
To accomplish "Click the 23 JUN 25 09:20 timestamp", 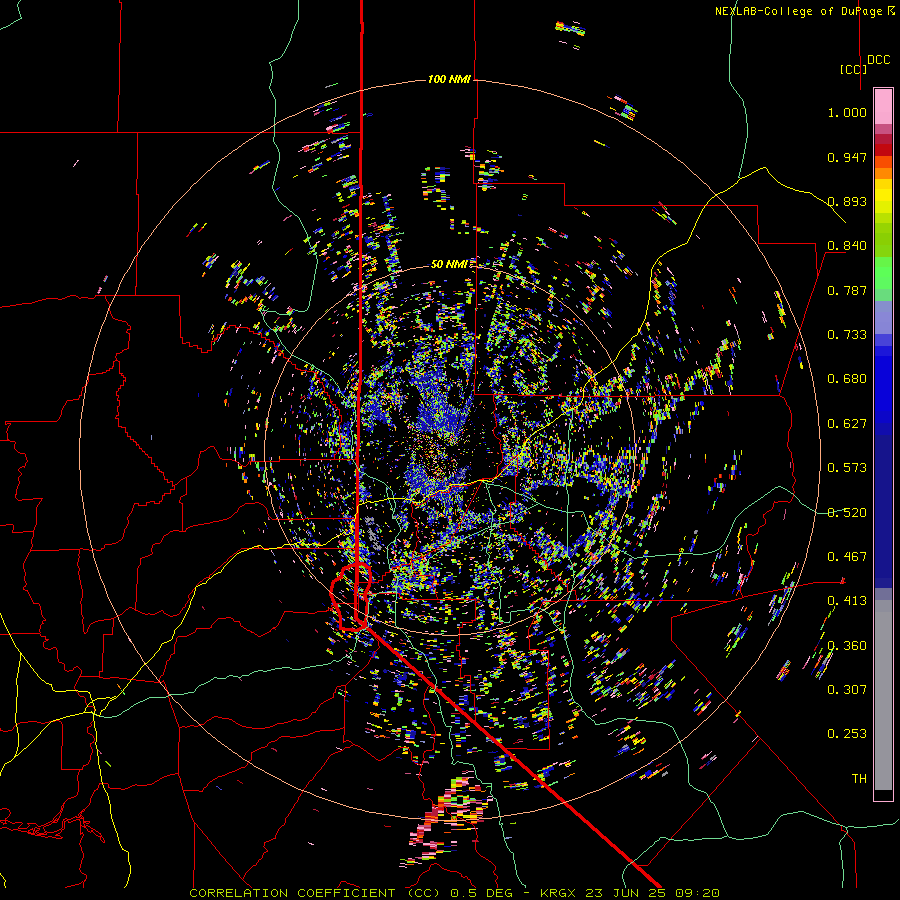I will 652,893.
